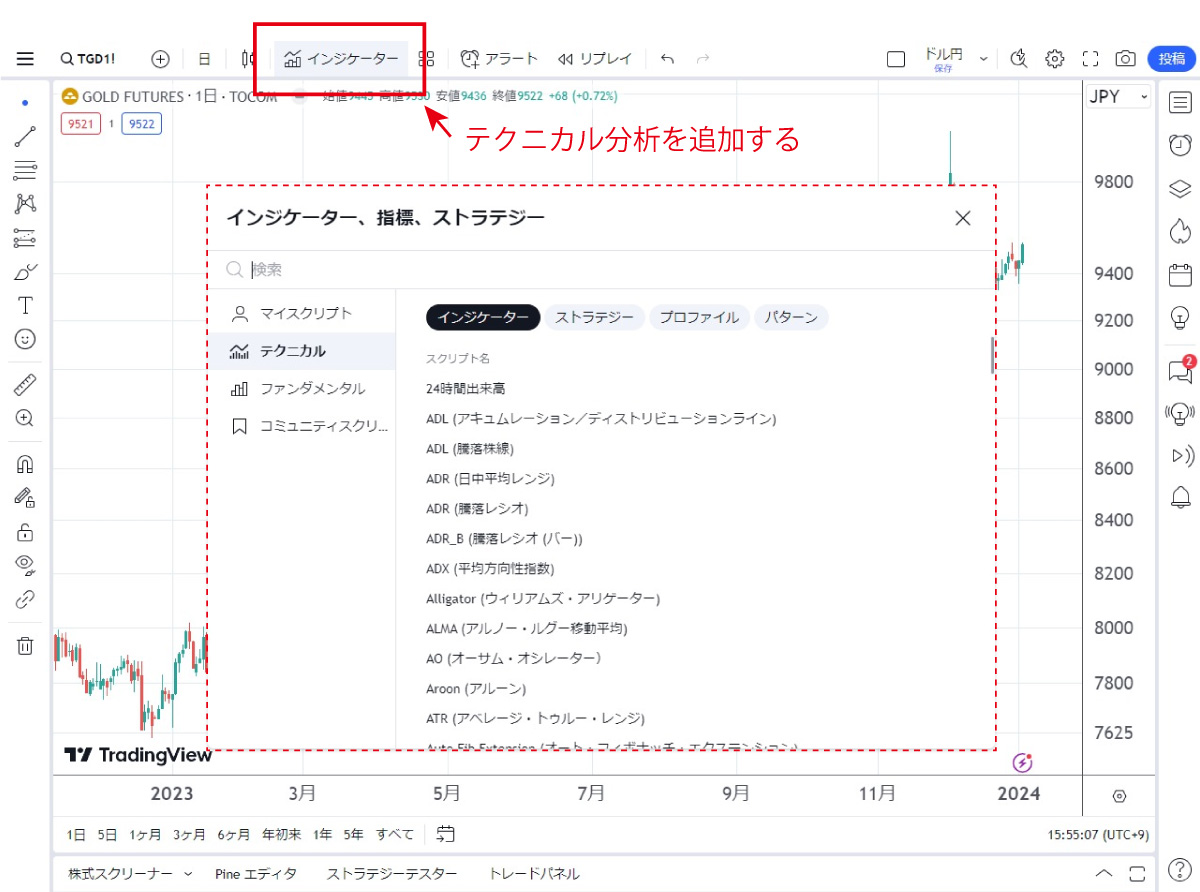Viewport: 1200px width, 892px height.
Task: Toggle the lock all drawings icon
Action: pos(25,531)
